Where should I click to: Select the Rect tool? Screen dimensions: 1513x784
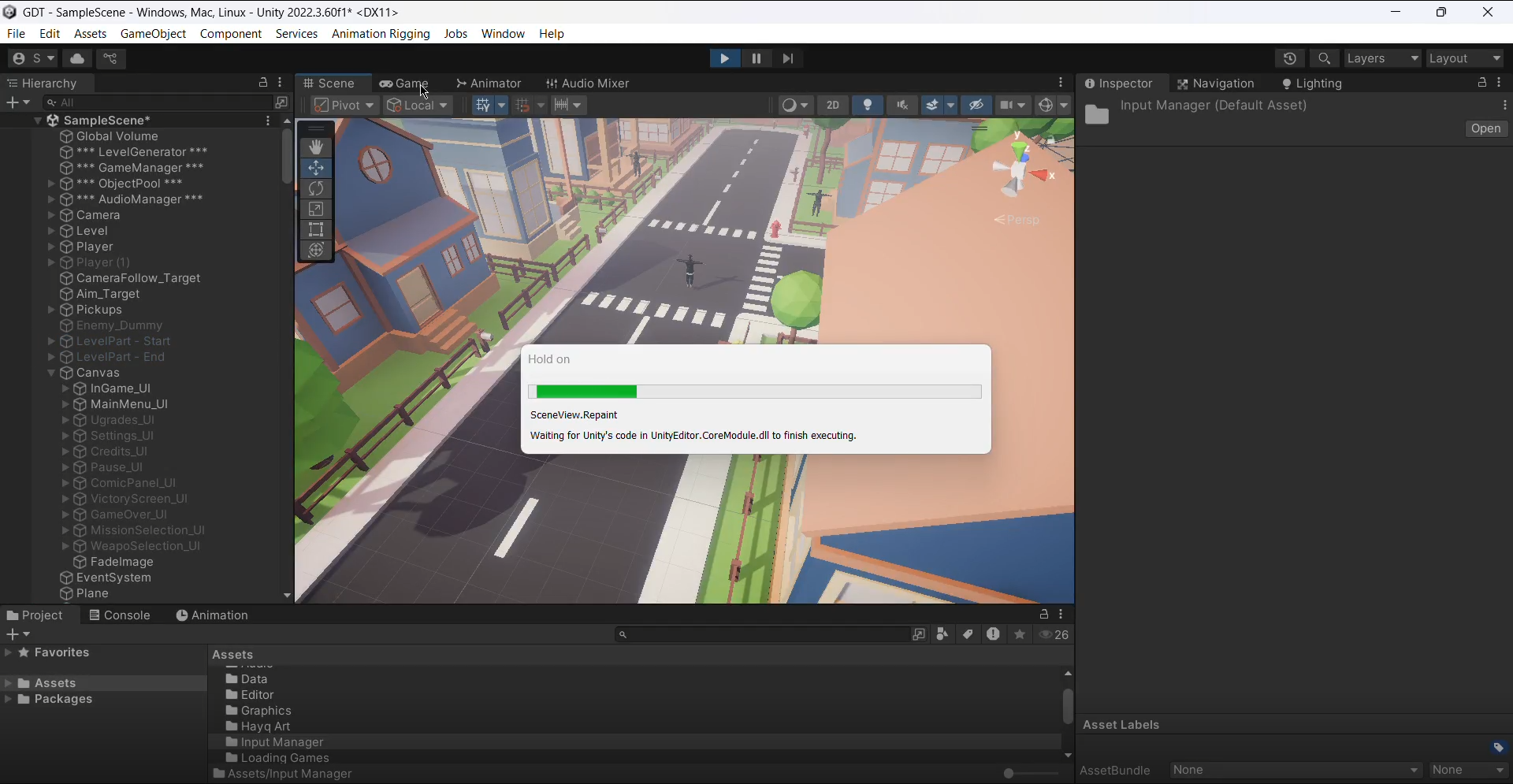tap(316, 229)
